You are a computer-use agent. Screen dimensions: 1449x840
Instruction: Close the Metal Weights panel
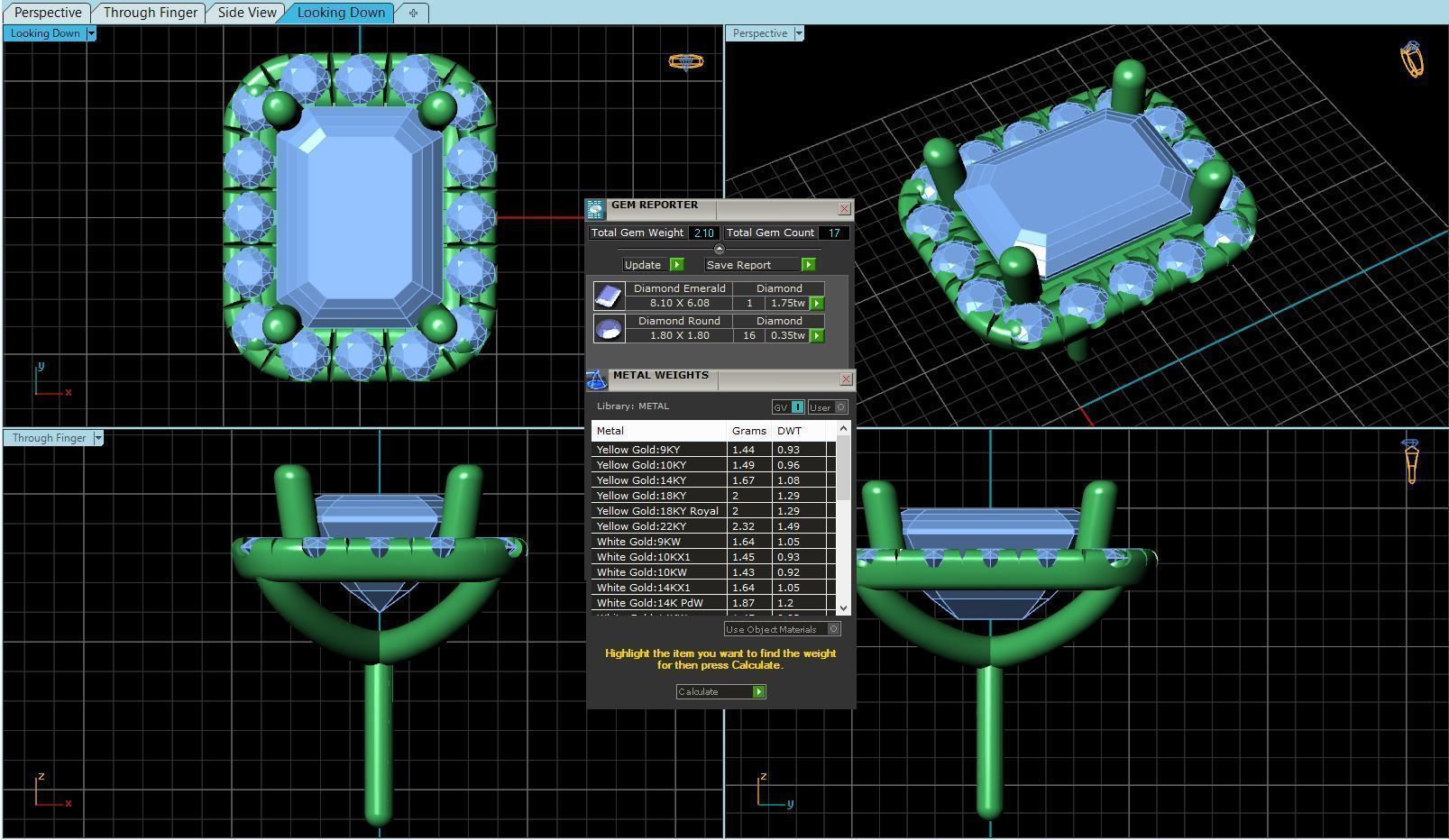click(846, 379)
